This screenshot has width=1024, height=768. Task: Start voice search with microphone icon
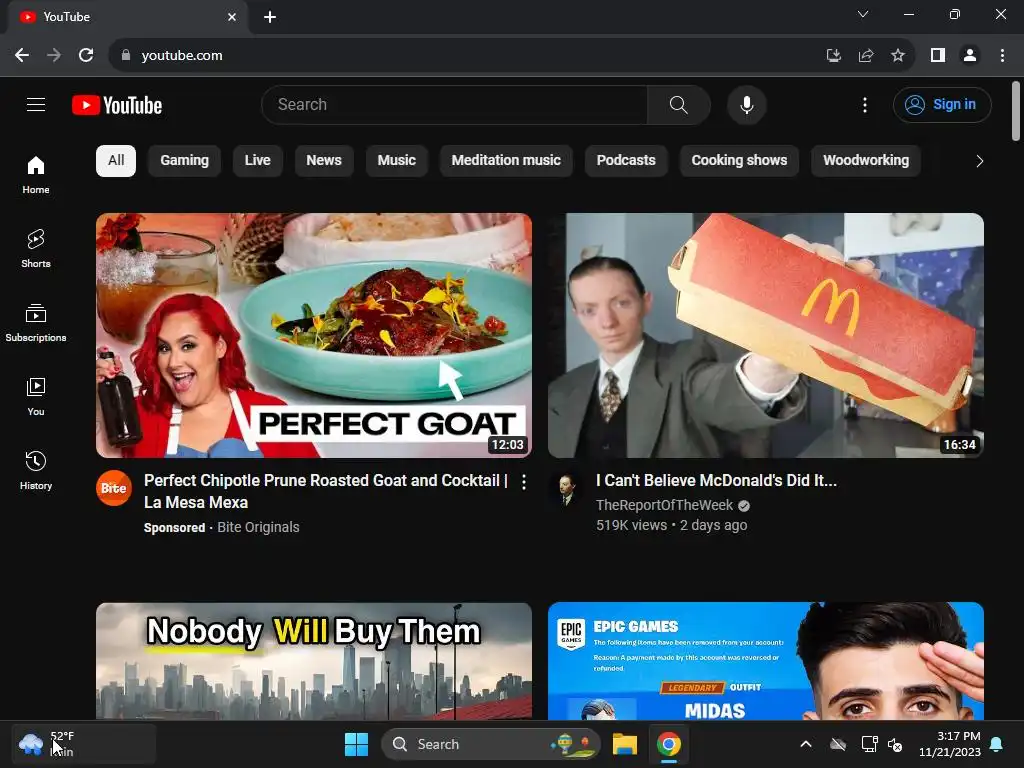point(746,104)
